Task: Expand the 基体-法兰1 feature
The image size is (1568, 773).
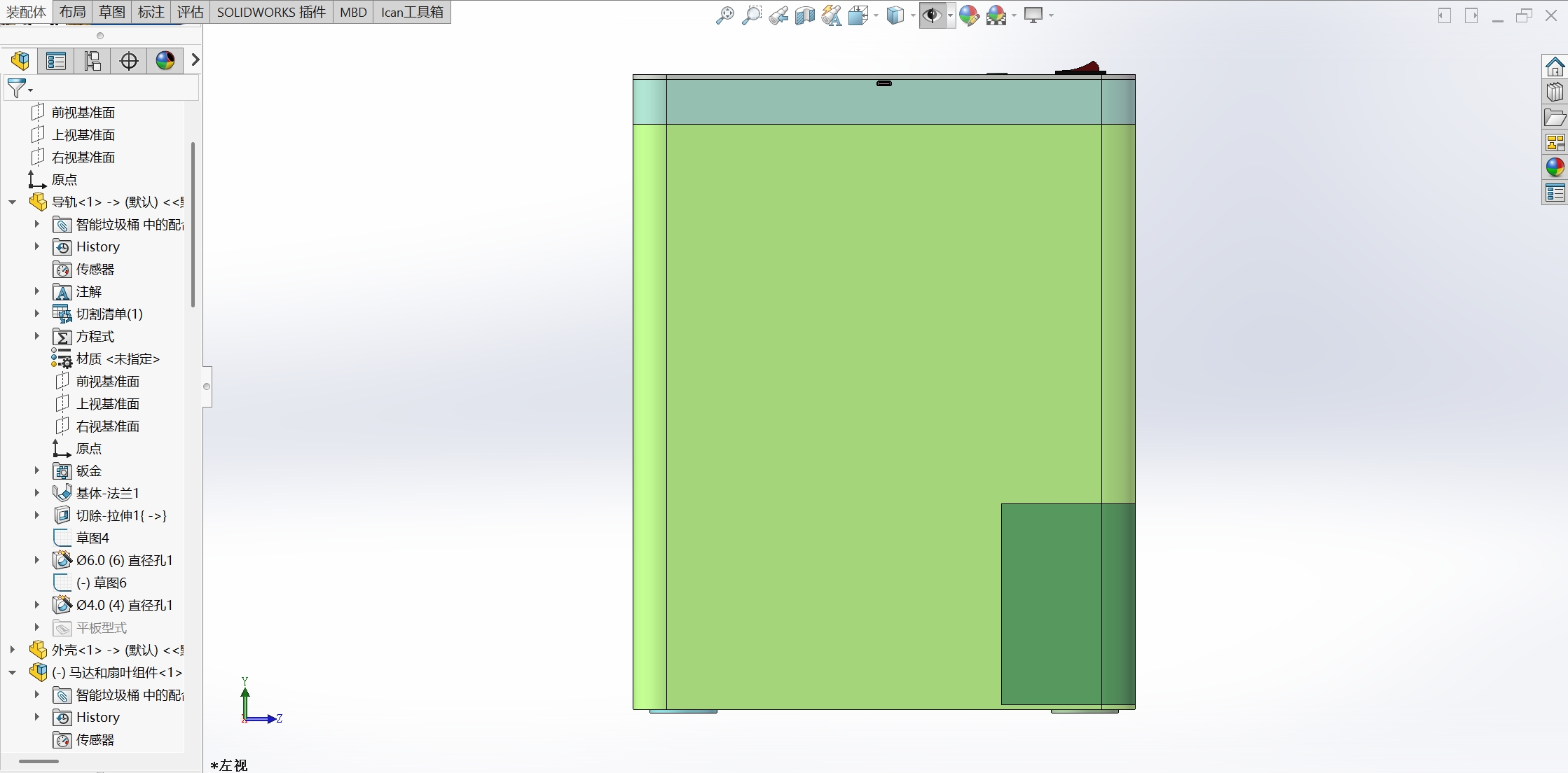Action: 37,493
